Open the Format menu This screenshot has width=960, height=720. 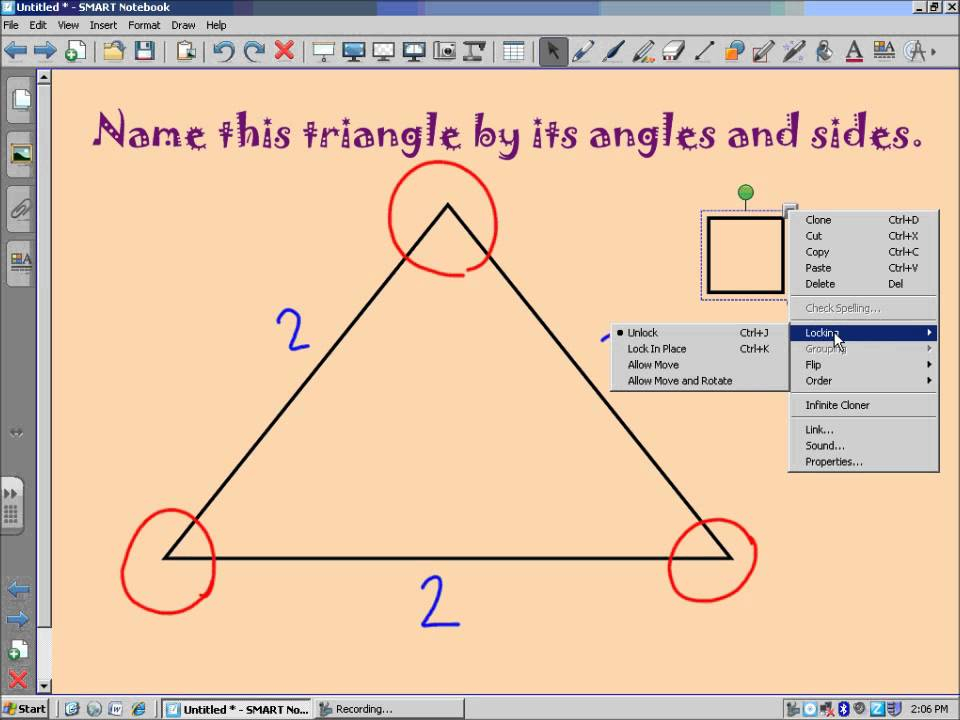coord(144,25)
